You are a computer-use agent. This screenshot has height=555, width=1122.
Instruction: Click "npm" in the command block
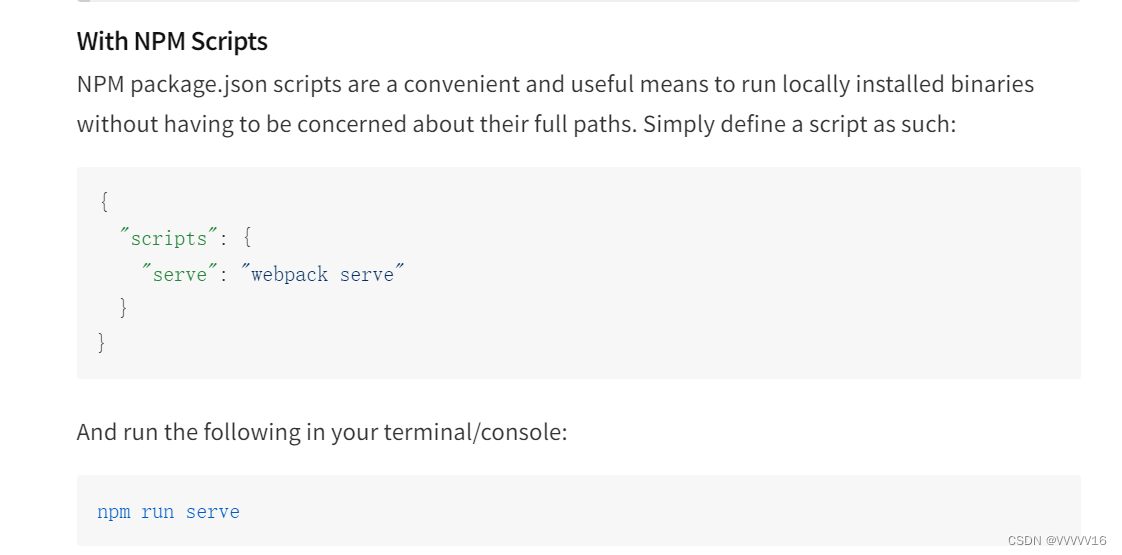coord(114,513)
